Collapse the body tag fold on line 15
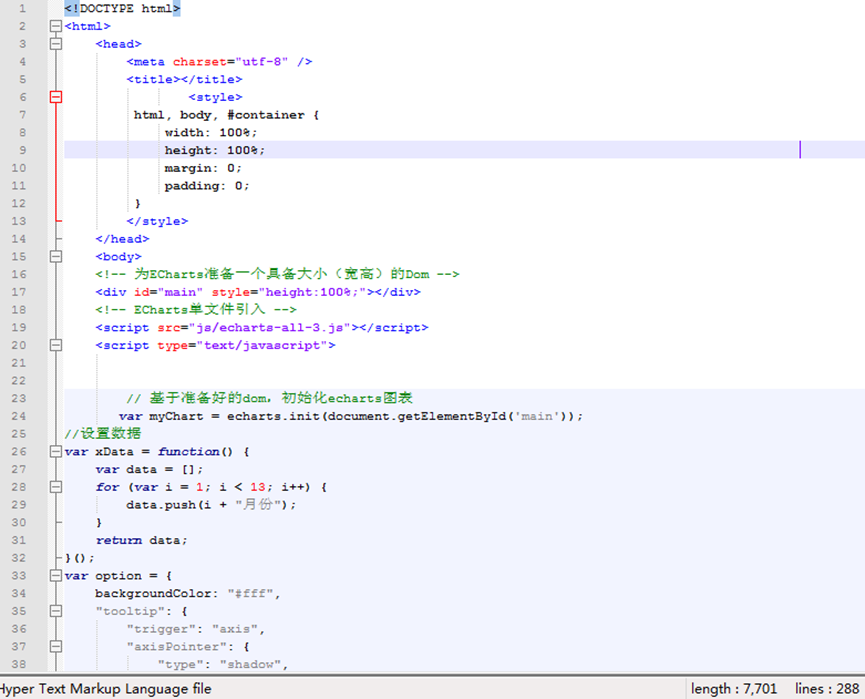 pos(56,257)
